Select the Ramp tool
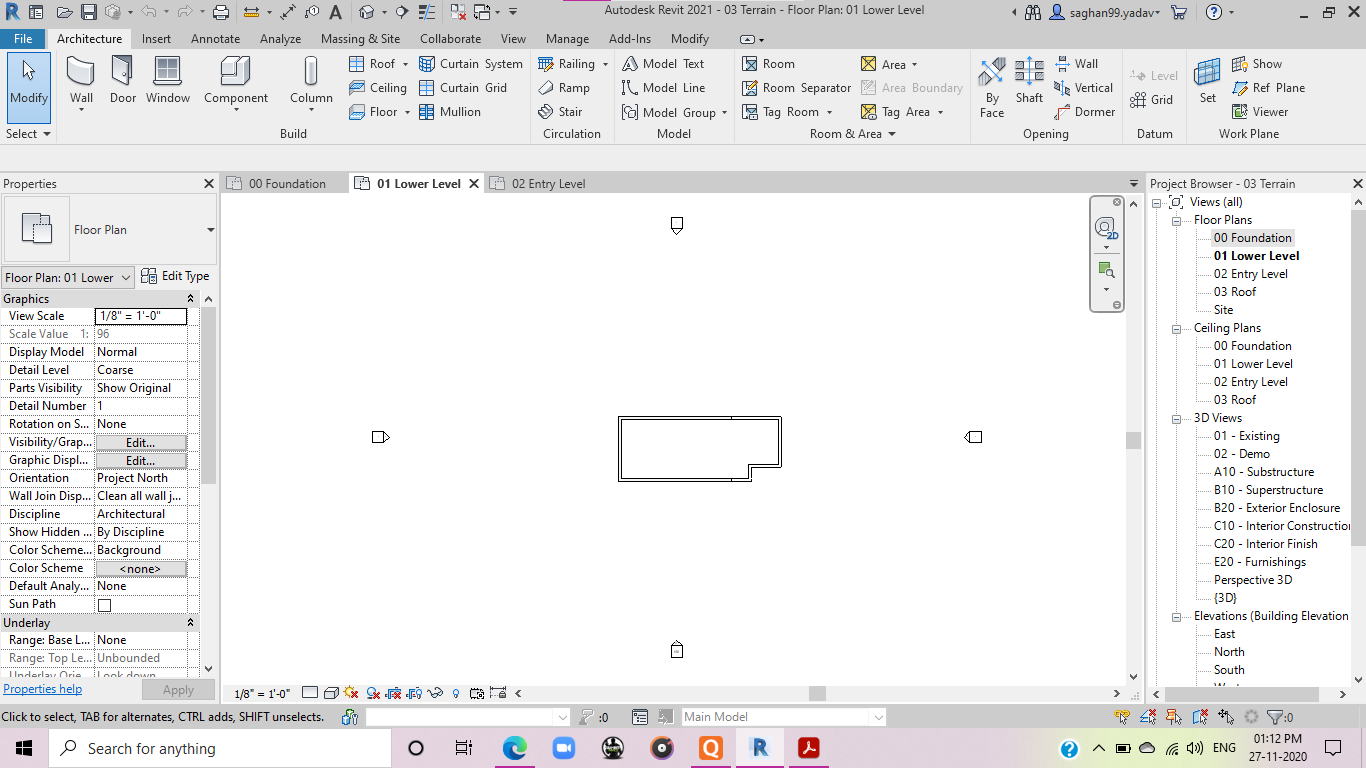Viewport: 1366px width, 768px height. pos(565,88)
